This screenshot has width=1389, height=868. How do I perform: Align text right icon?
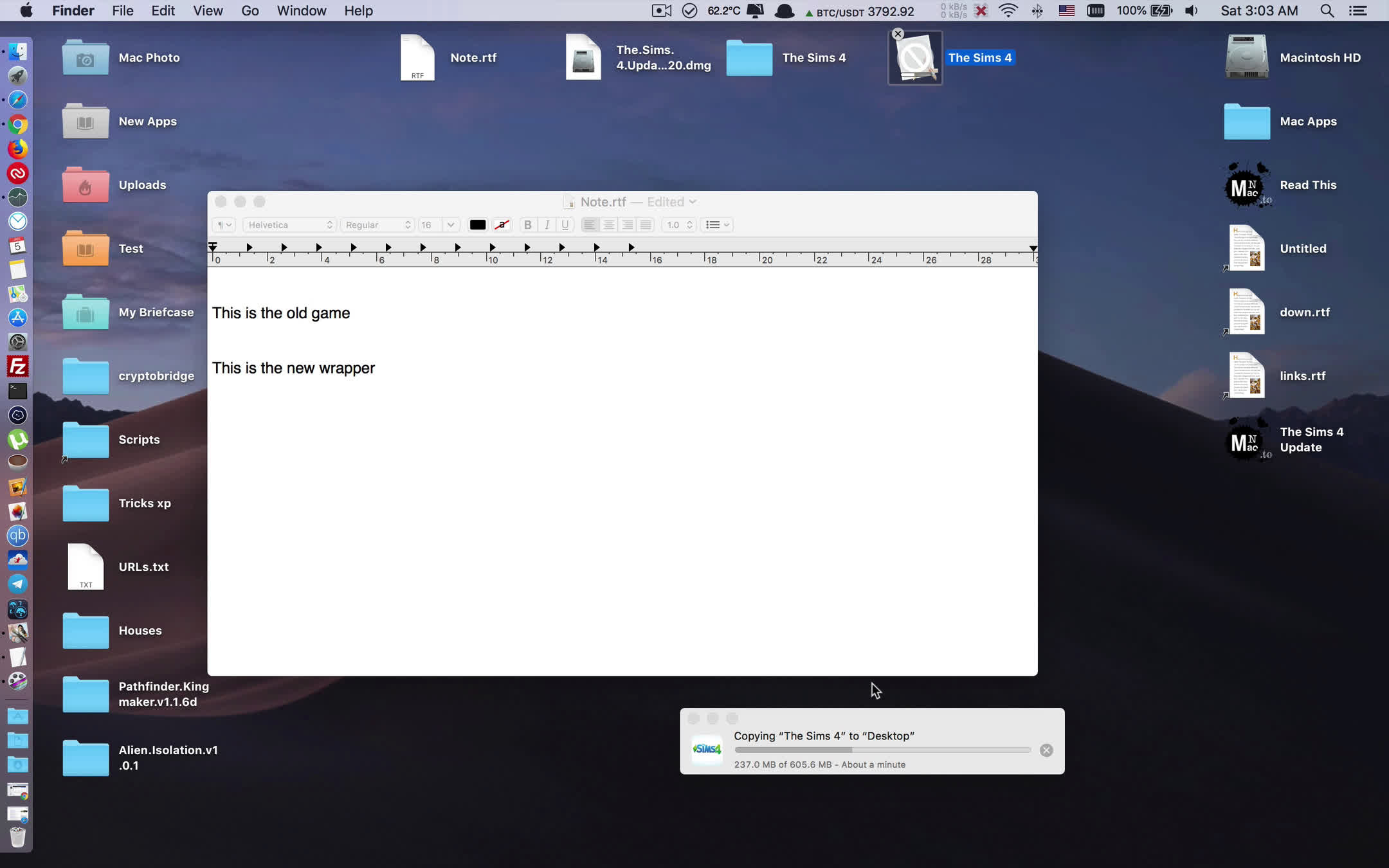point(627,225)
